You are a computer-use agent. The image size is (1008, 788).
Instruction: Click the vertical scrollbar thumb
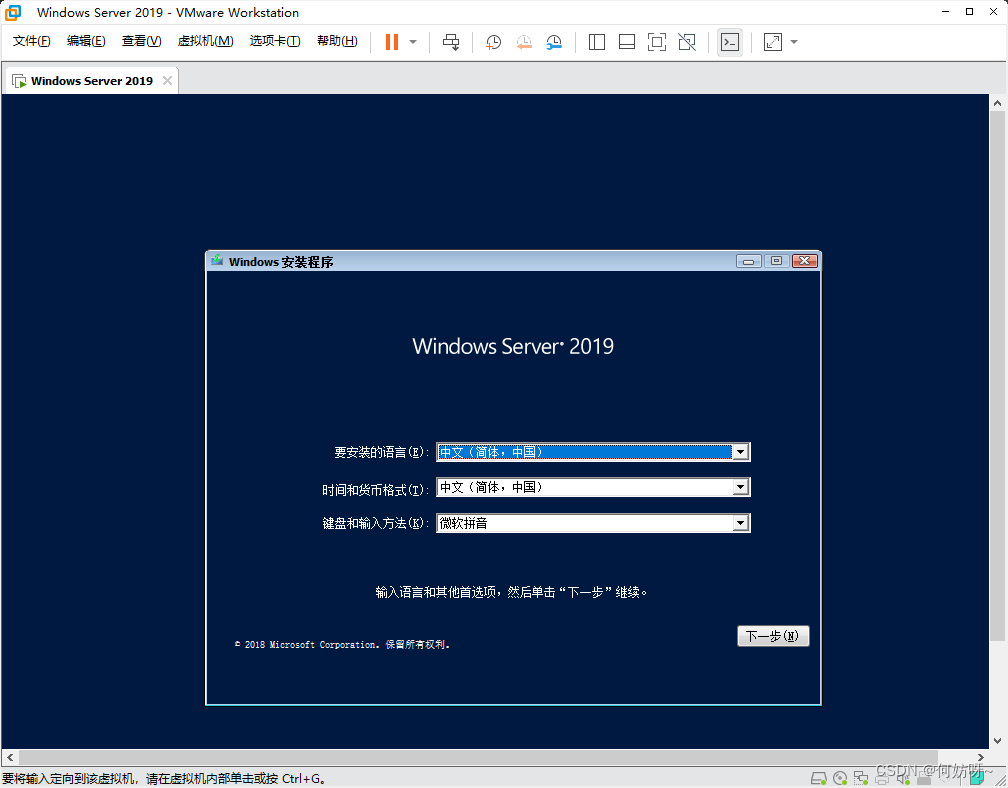pos(997,376)
